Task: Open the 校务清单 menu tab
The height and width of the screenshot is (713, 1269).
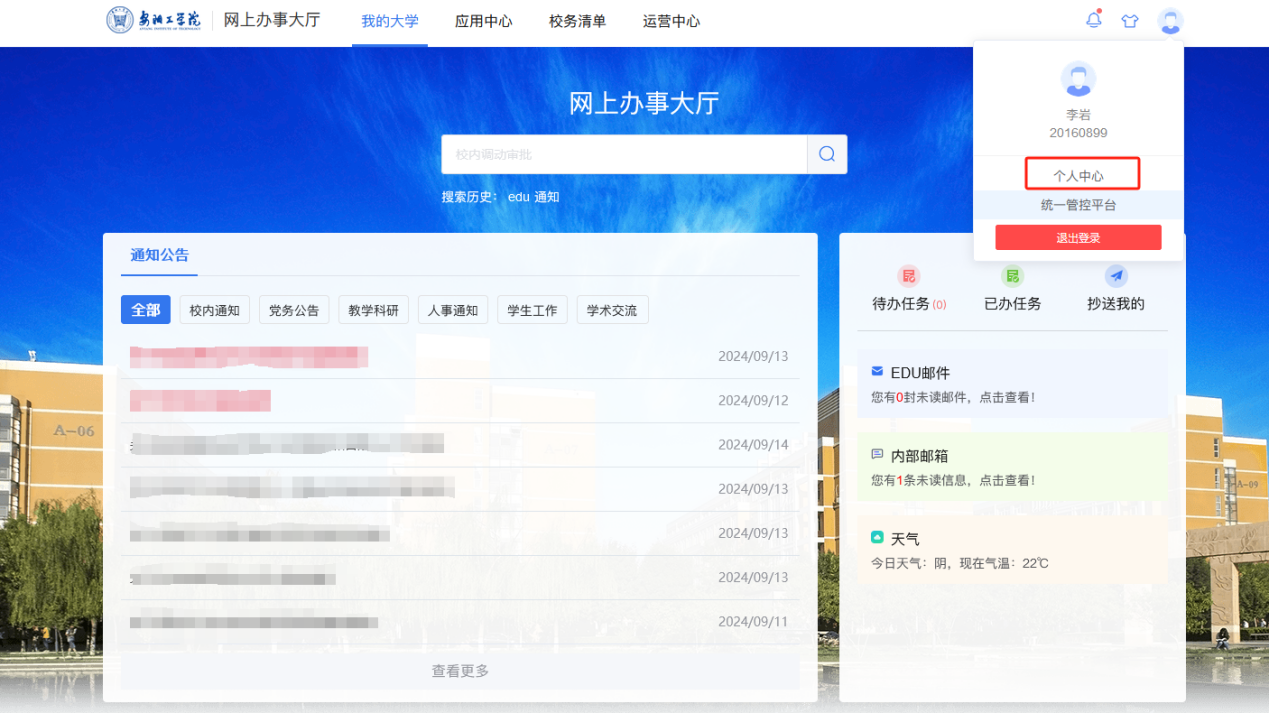Action: tap(577, 21)
